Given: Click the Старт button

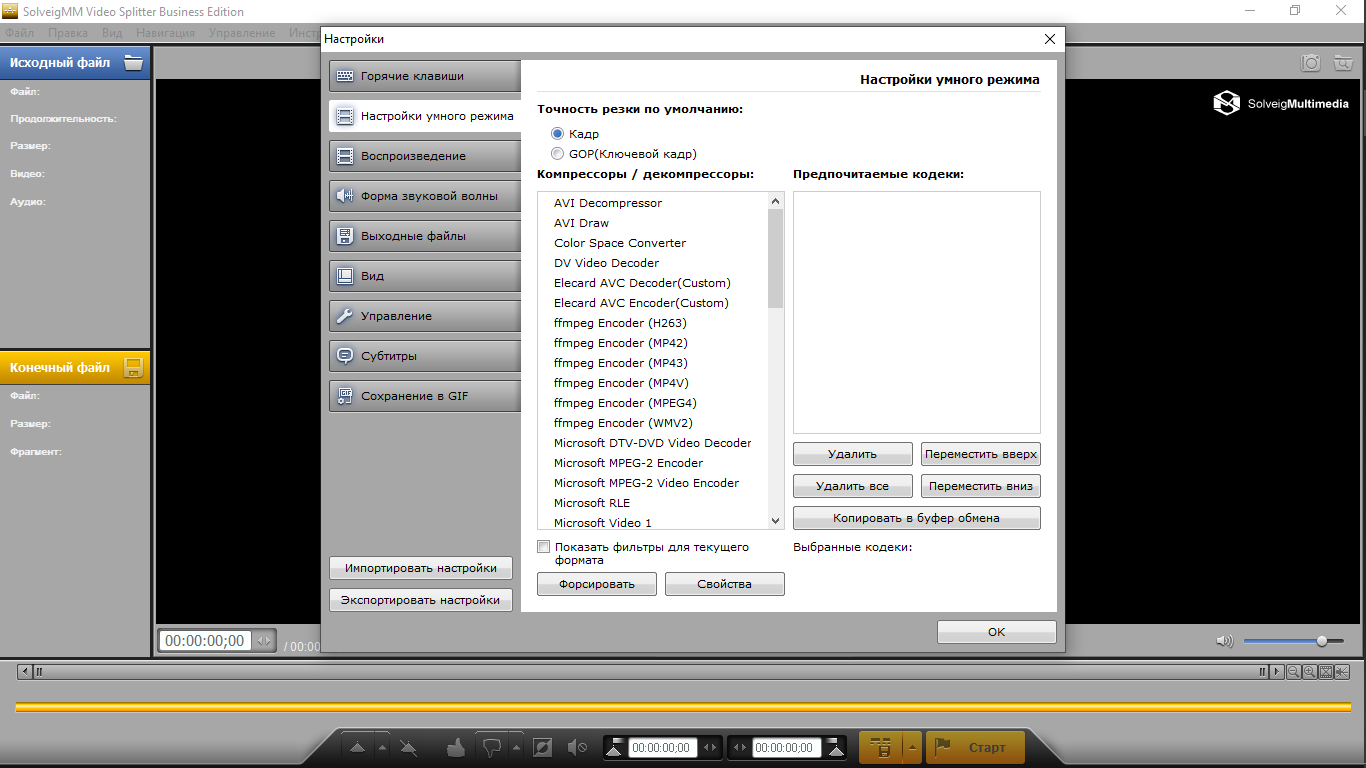Looking at the screenshot, I should (x=976, y=747).
